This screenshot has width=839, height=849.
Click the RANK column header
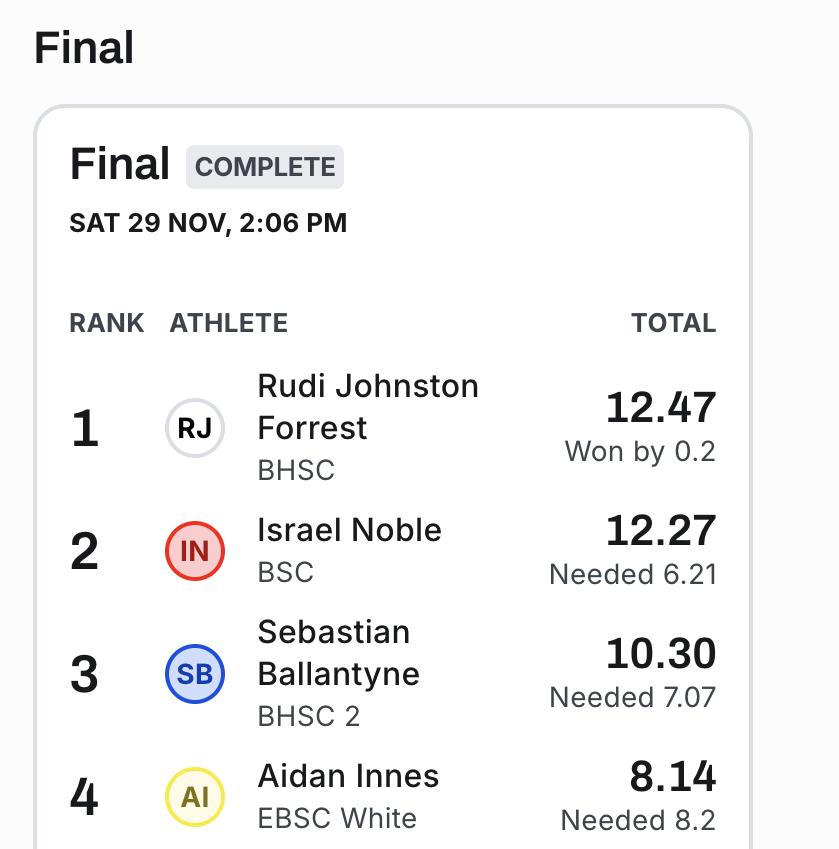pyautogui.click(x=107, y=323)
